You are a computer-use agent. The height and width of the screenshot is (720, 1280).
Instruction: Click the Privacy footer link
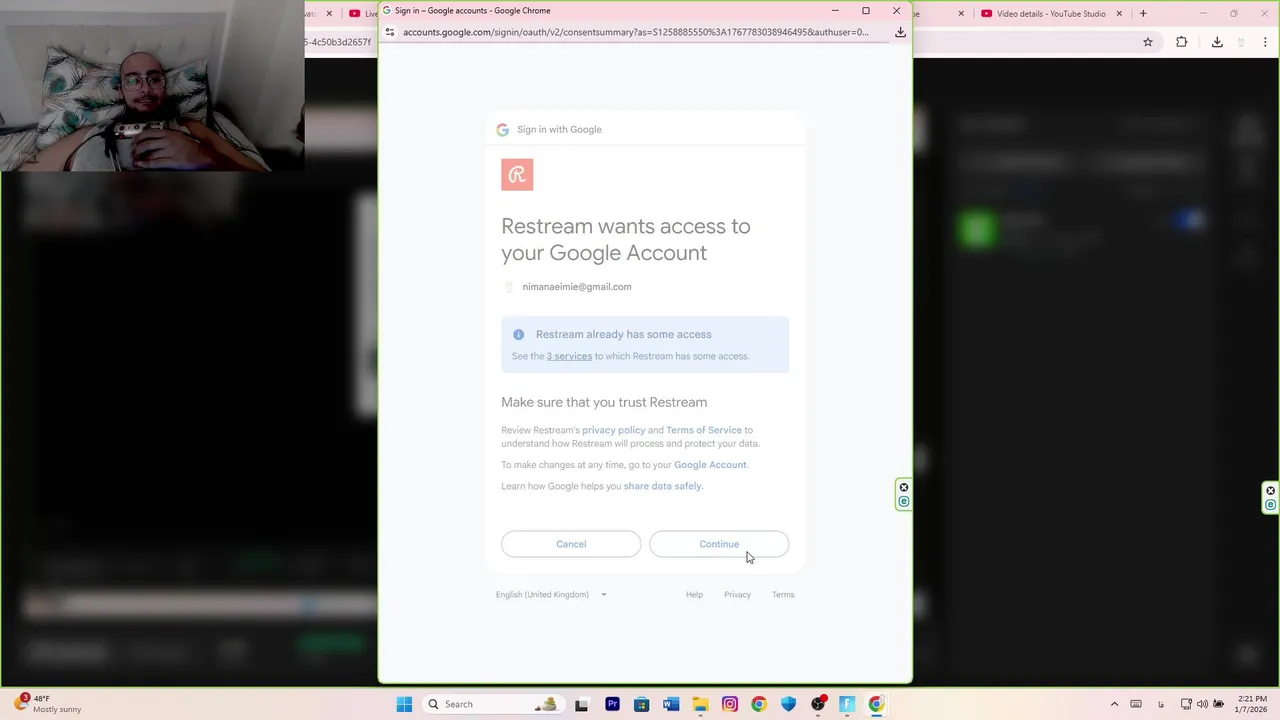point(737,595)
